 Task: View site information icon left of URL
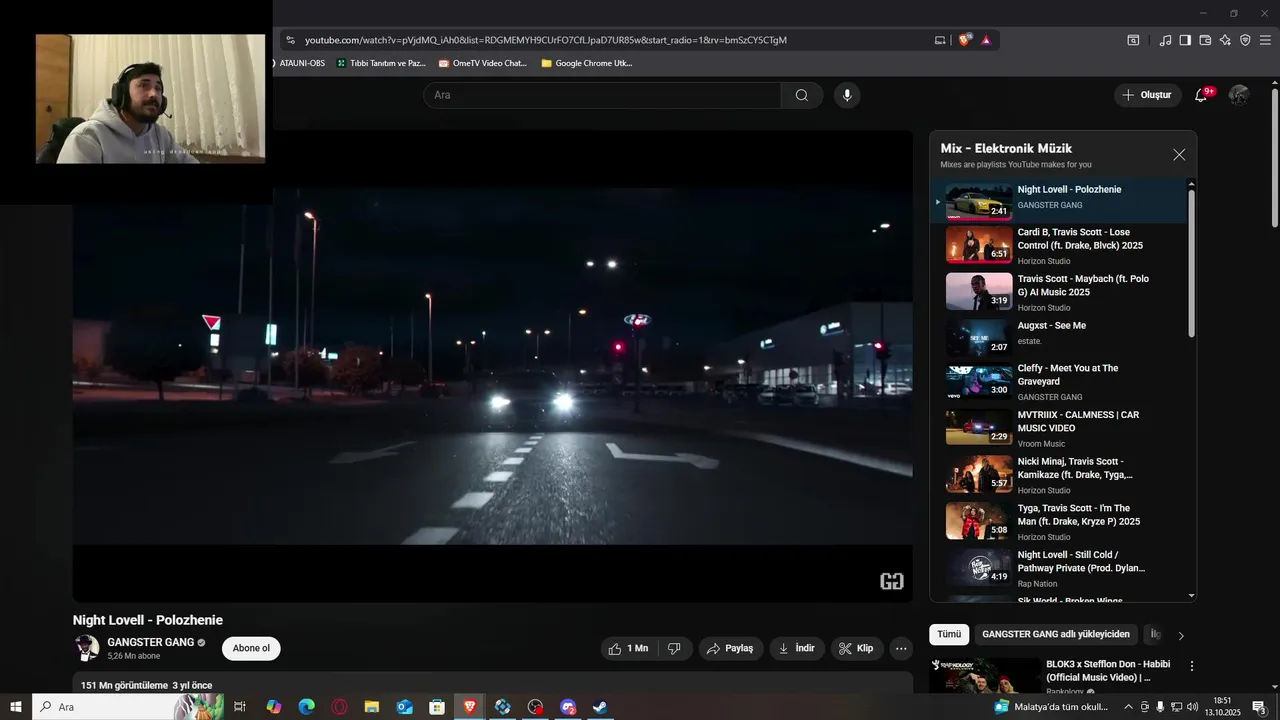[x=290, y=40]
